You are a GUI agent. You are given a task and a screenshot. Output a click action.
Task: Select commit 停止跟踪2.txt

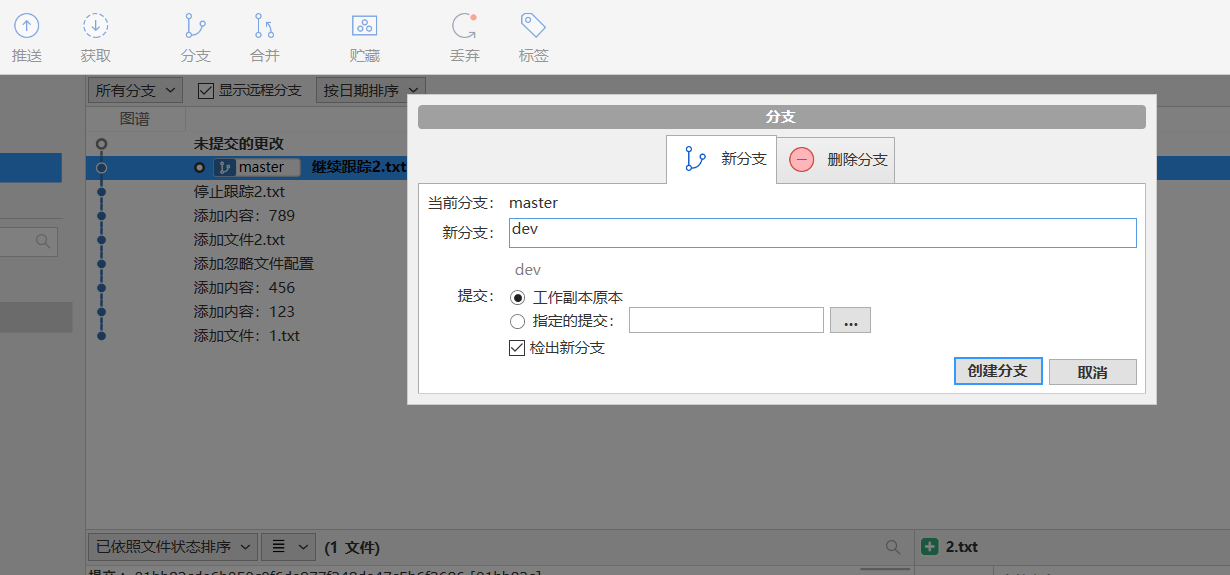[239, 191]
